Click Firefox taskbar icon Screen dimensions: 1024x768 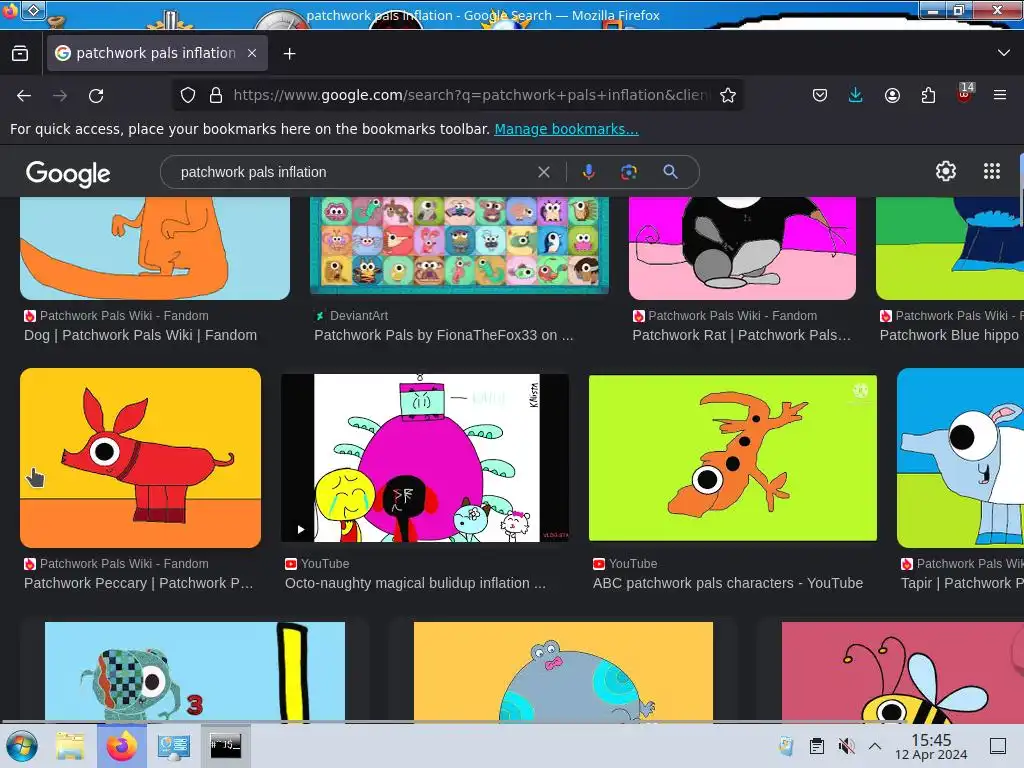tap(122, 746)
